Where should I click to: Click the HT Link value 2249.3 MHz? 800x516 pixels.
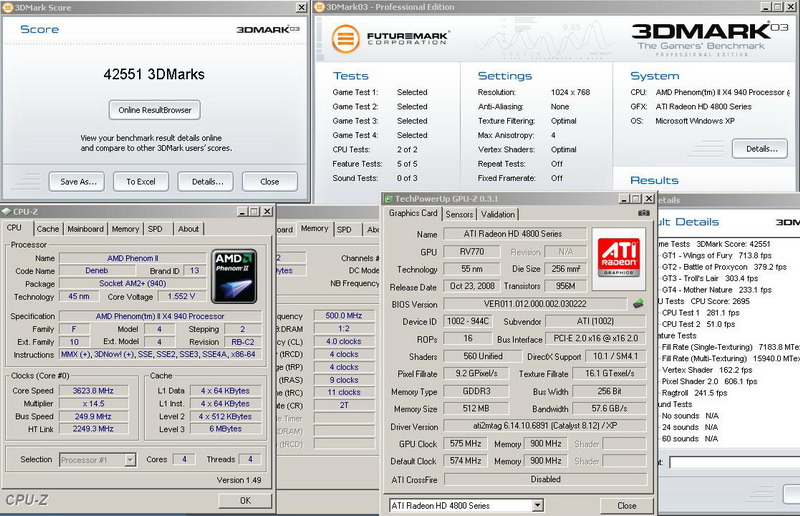(93, 429)
